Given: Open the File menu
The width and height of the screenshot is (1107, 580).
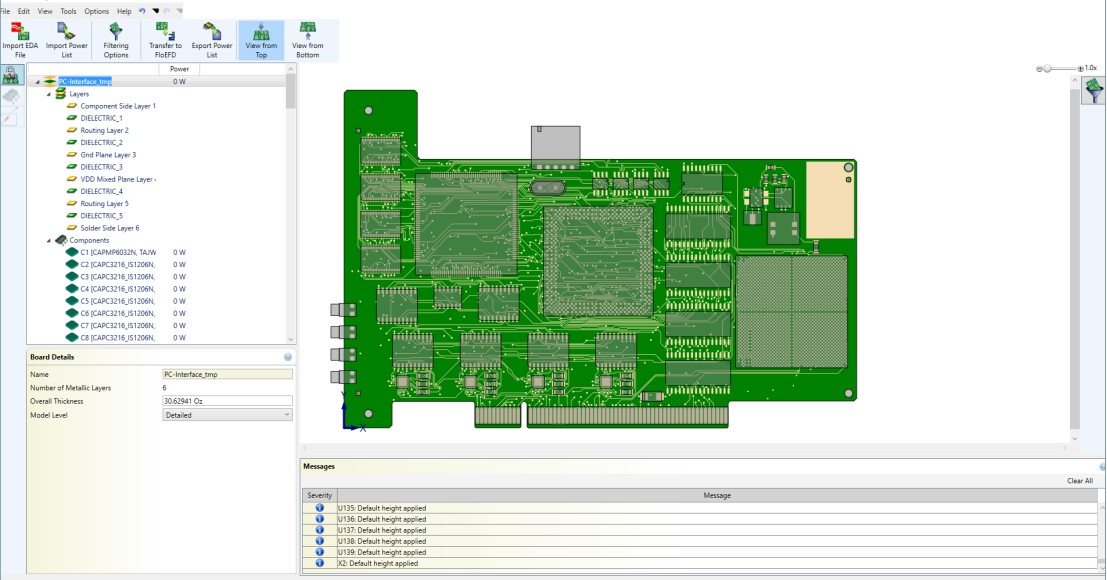Looking at the screenshot, I should pyautogui.click(x=5, y=11).
